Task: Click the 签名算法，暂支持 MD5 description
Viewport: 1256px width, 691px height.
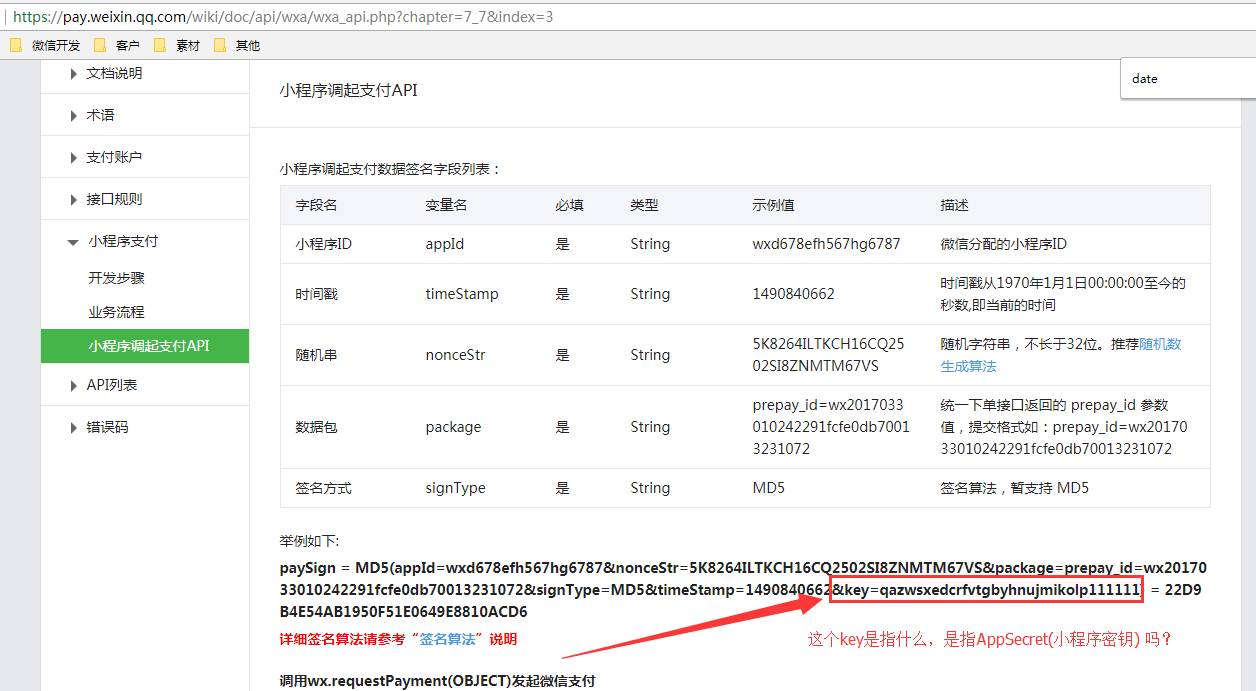Action: (1014, 488)
